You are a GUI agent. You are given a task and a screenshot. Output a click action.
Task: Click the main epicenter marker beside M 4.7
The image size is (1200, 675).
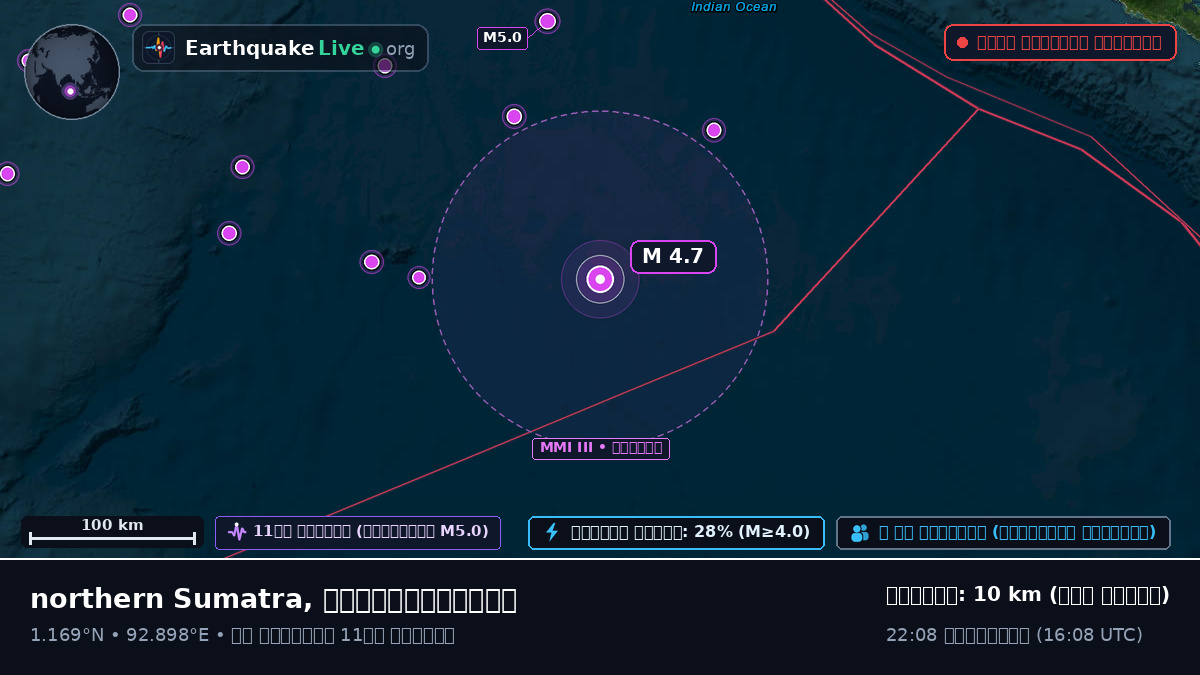tap(600, 279)
